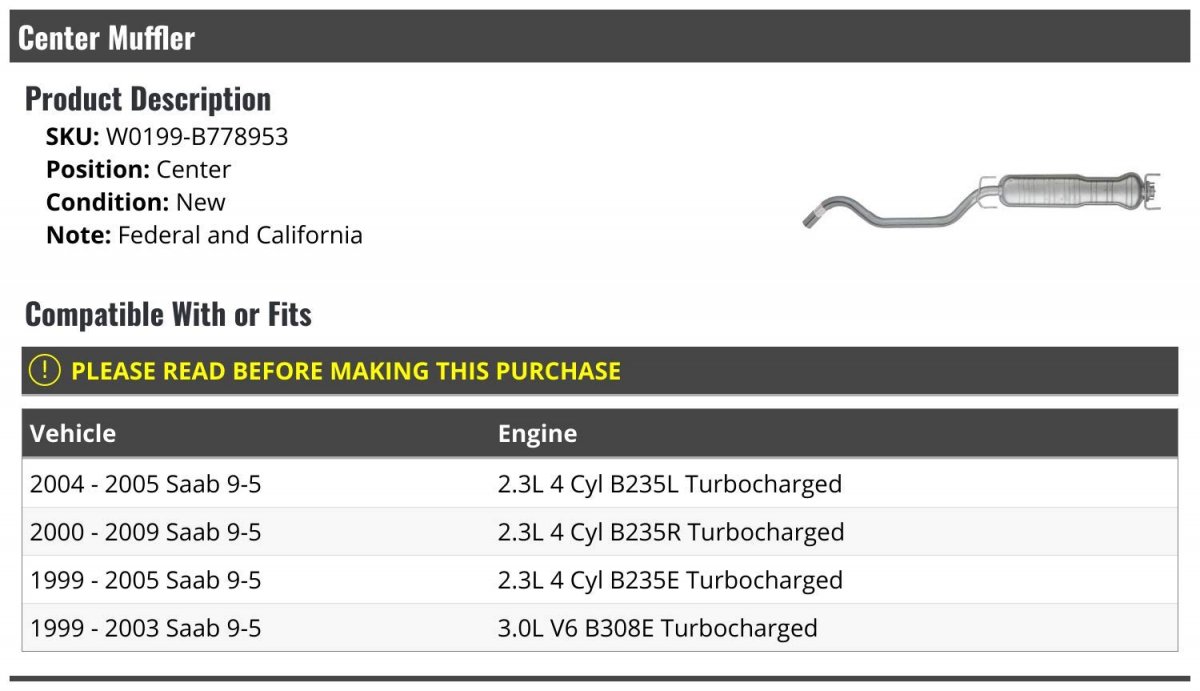Click the Compatible With or Fits heading
Viewport: 1200px width, 691px height.
point(168,315)
